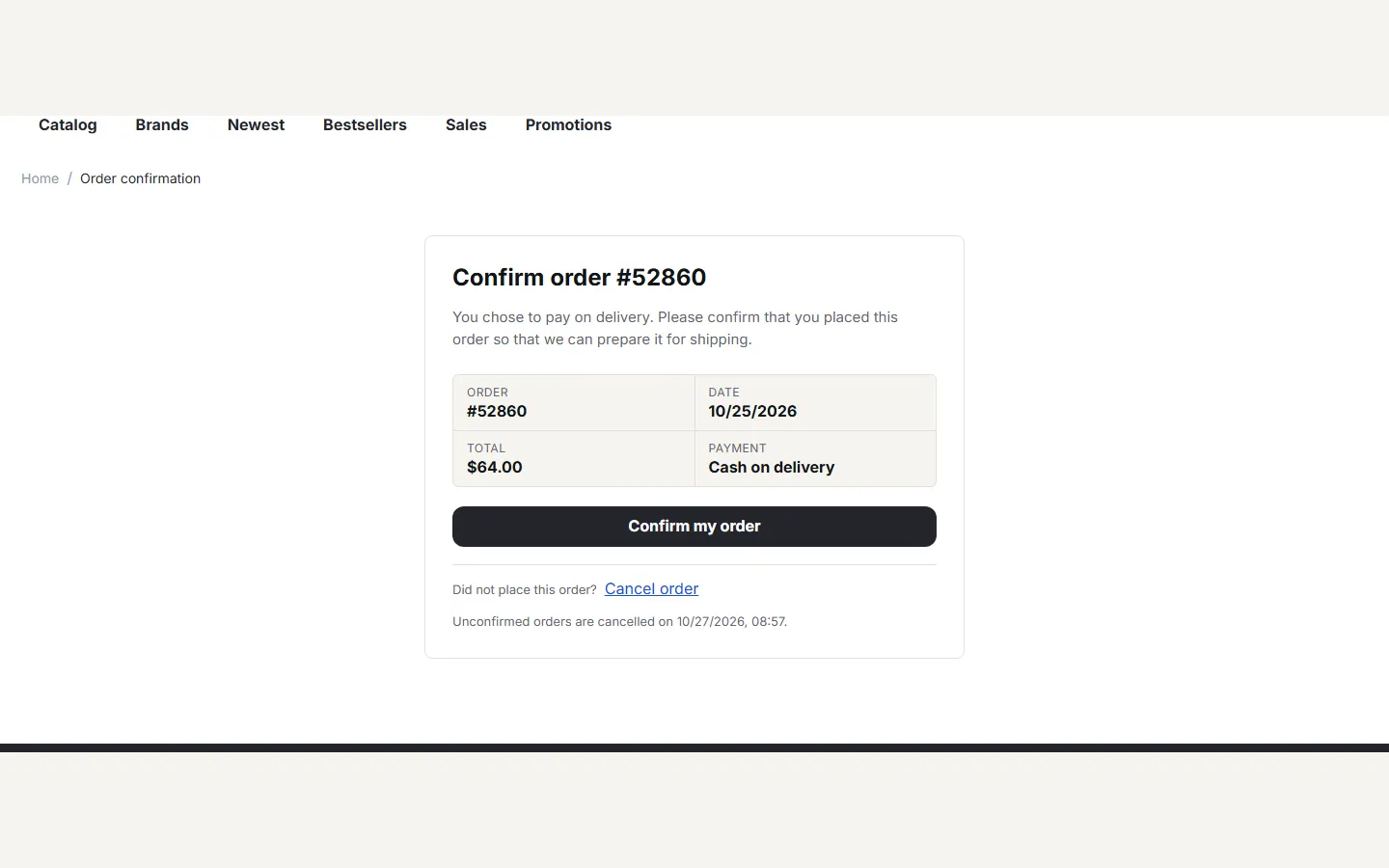Click the dark footer bar
The image size is (1389, 868).
pyautogui.click(x=694, y=747)
